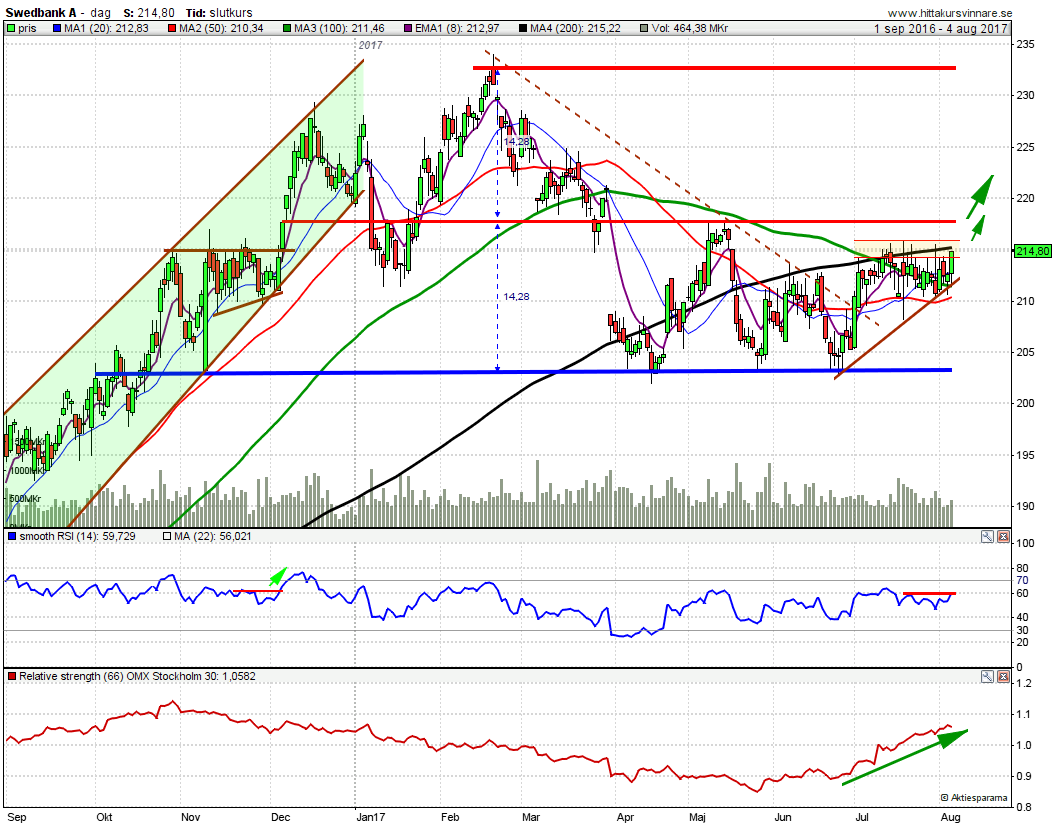Screen dimensions: 1055x830
Task: Click the red Relative strength legend swatch
Action: pos(11,677)
